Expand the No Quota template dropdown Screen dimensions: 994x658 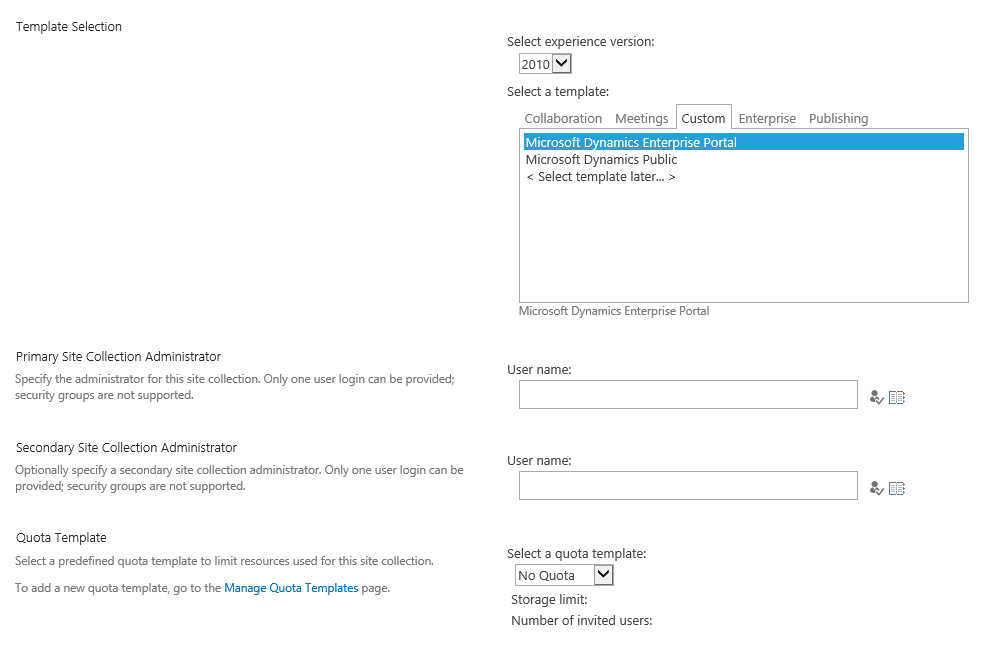point(564,575)
